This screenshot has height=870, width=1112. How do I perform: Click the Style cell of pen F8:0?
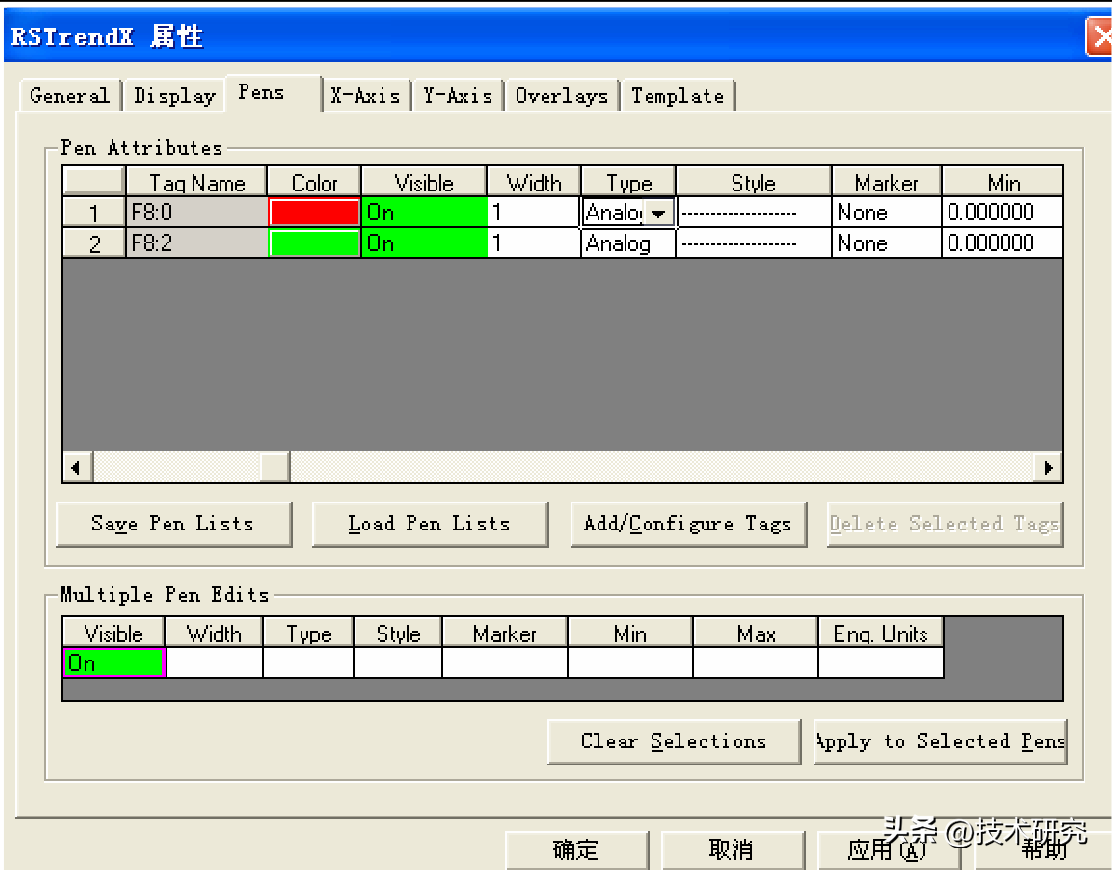[x=753, y=212]
